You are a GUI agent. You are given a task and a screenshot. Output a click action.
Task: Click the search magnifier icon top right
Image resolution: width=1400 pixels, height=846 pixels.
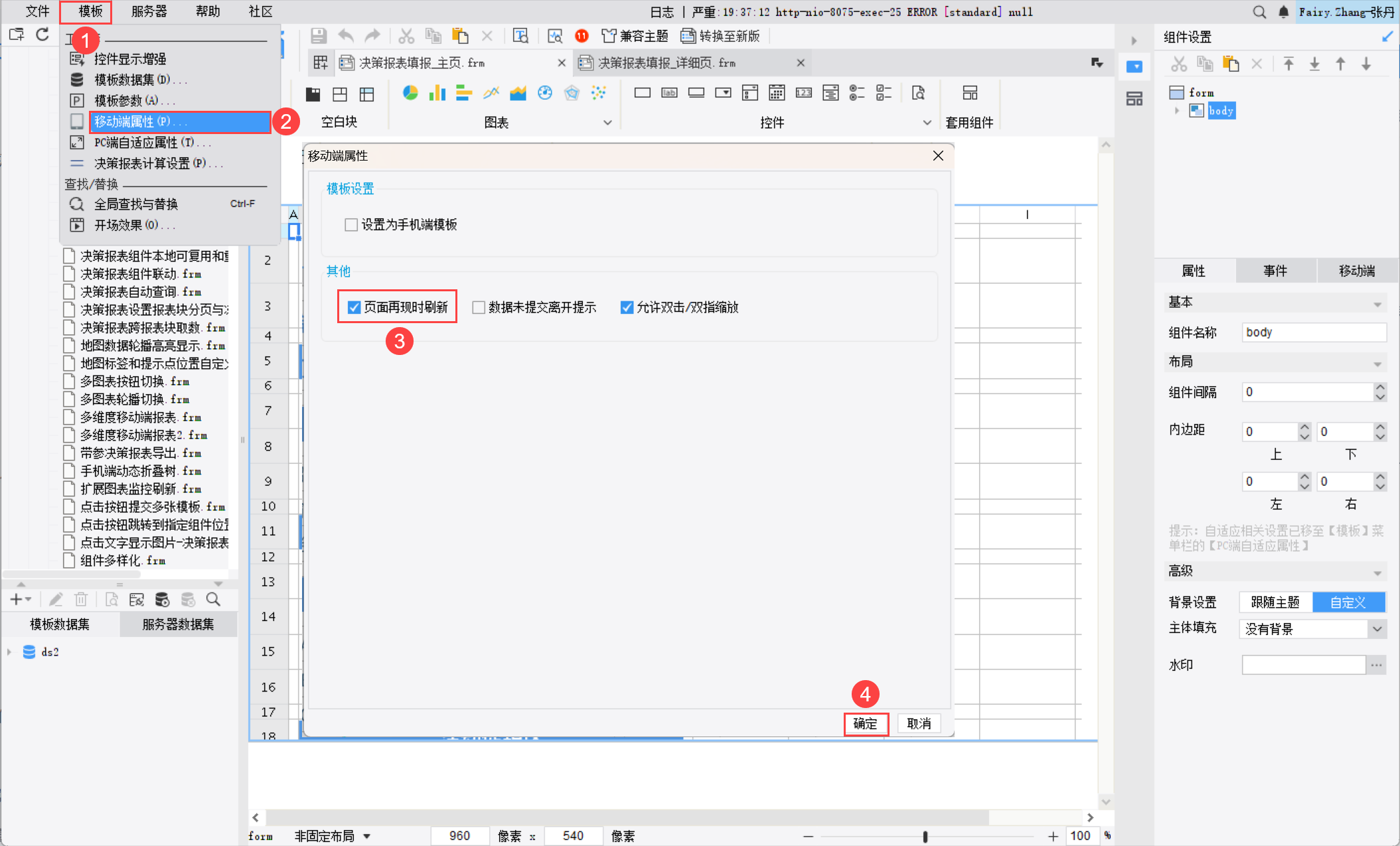click(1259, 12)
